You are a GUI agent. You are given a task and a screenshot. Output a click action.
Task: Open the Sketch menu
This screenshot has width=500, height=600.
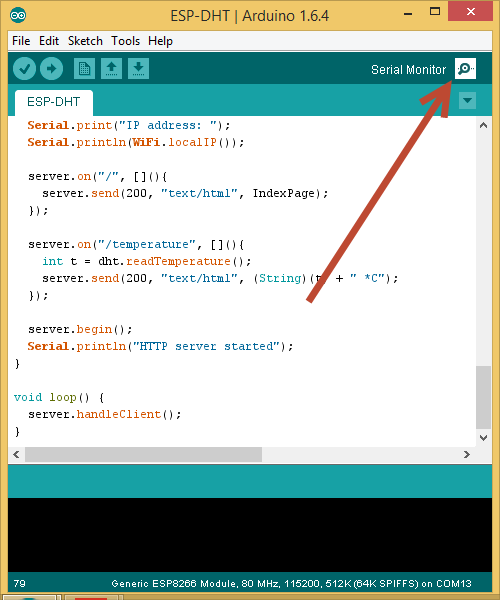pos(85,41)
